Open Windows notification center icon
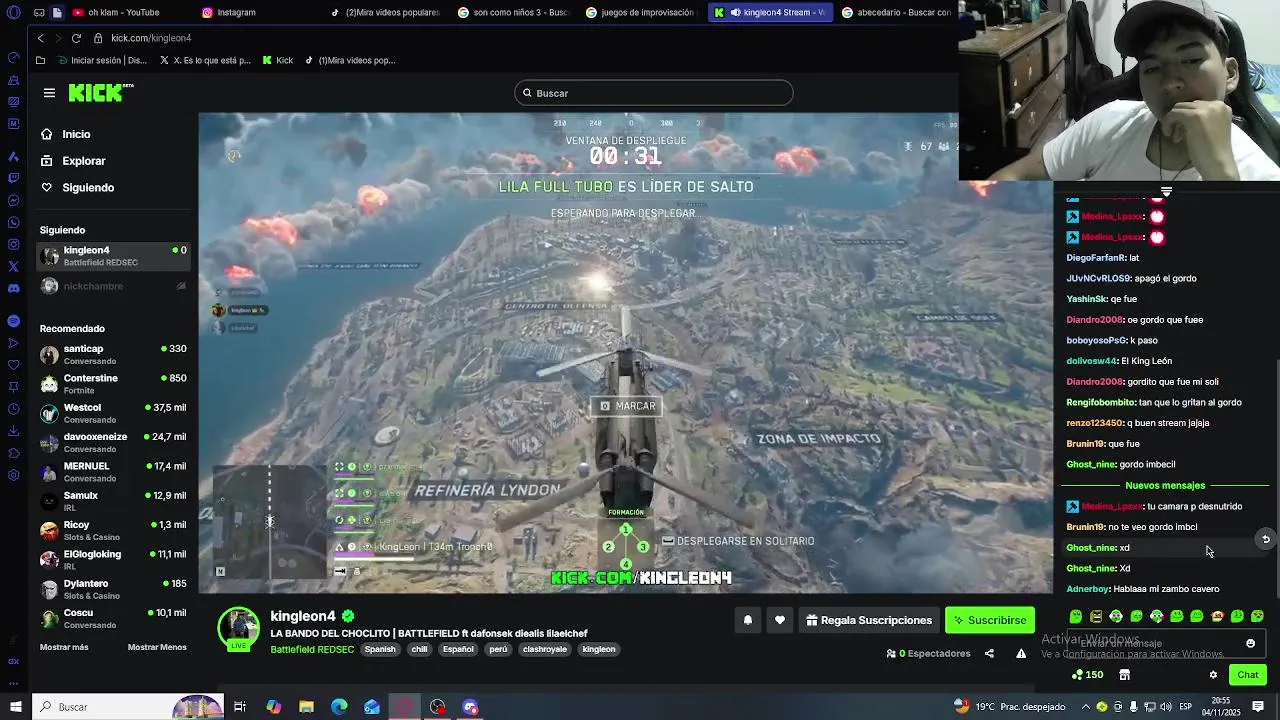The image size is (1280, 720). 1258,707
